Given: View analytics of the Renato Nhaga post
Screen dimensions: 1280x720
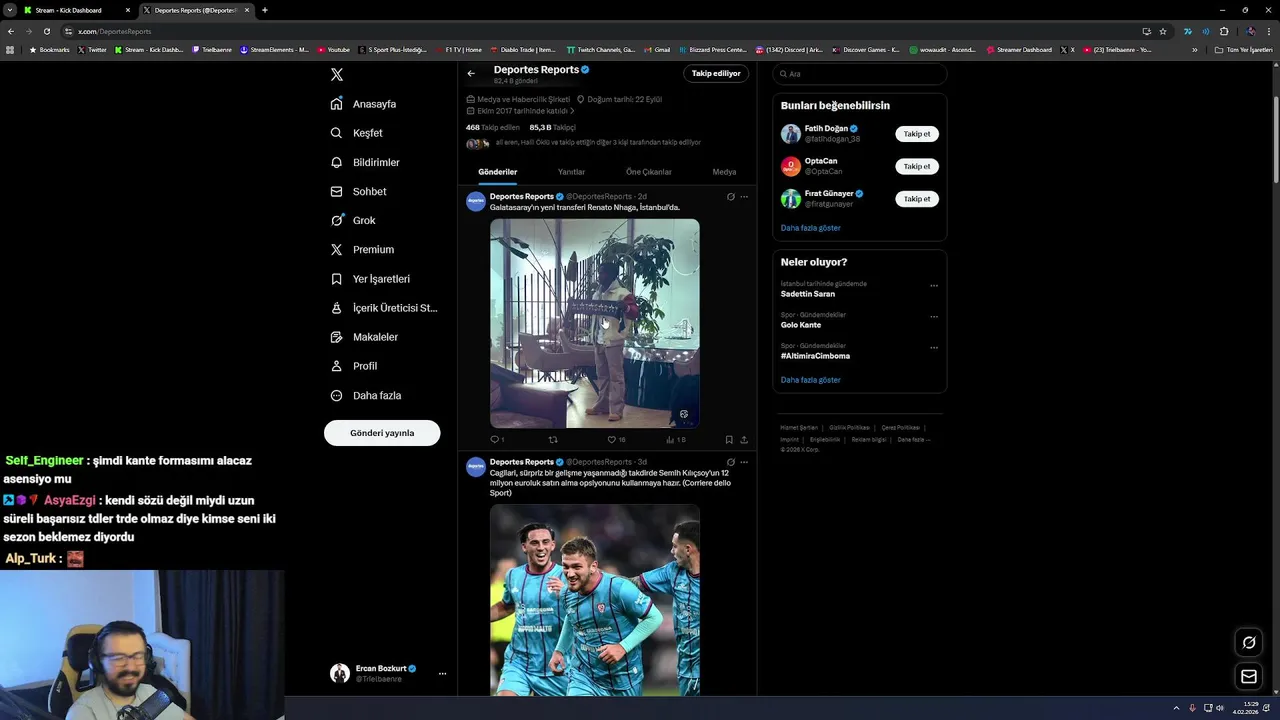Looking at the screenshot, I should coord(675,439).
